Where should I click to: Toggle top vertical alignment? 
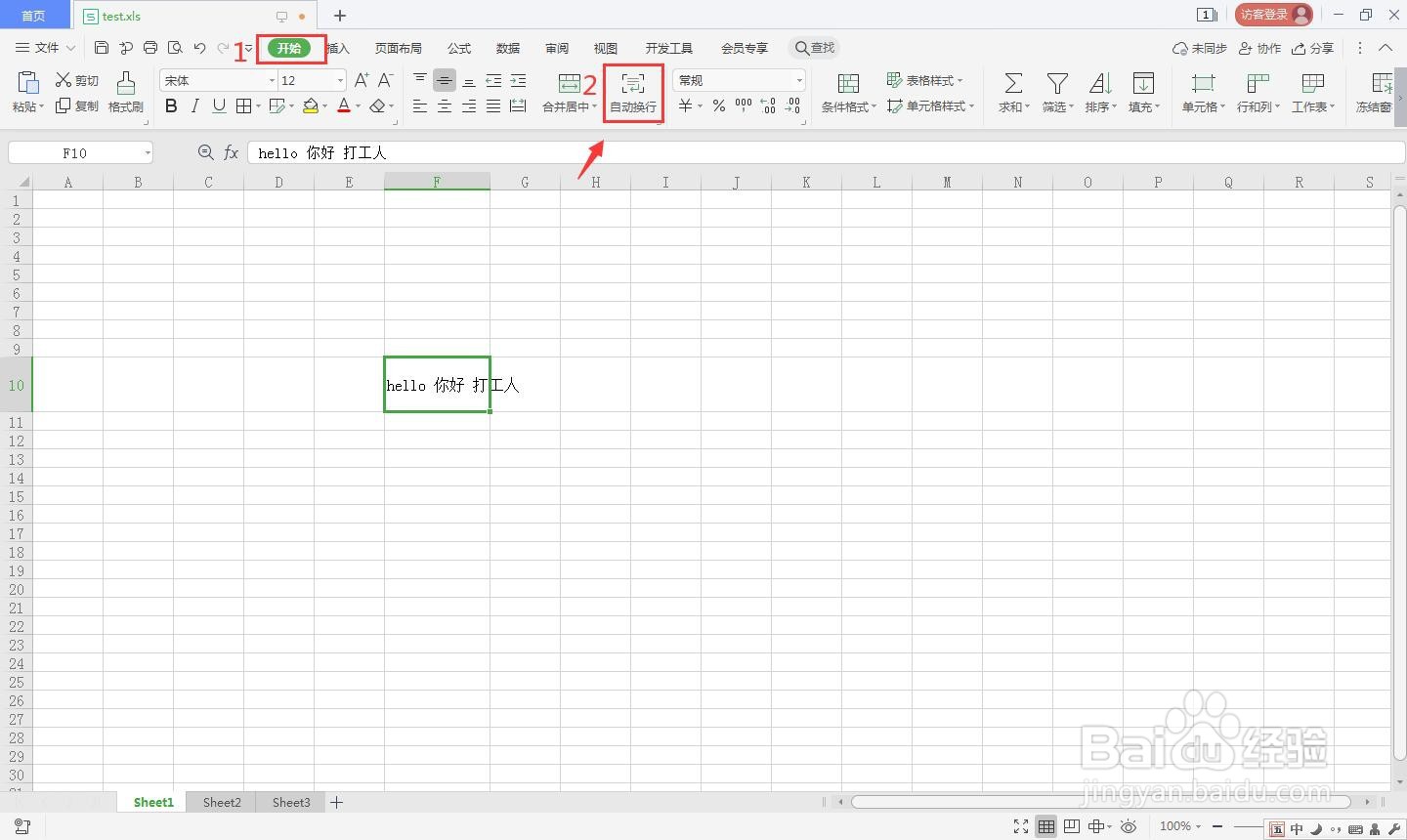click(x=420, y=80)
